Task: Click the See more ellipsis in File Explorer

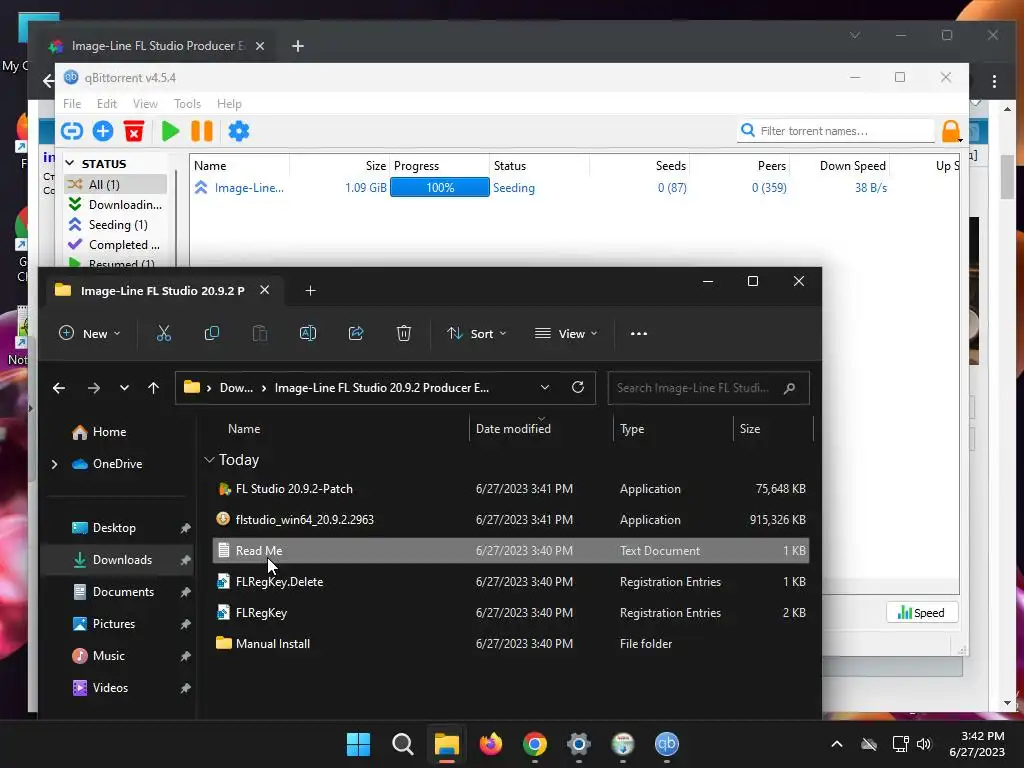Action: point(639,334)
